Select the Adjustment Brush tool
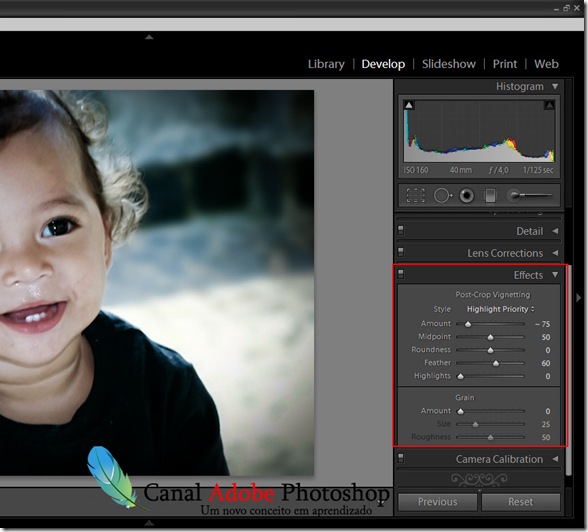The image size is (588, 532). pyautogui.click(x=530, y=195)
